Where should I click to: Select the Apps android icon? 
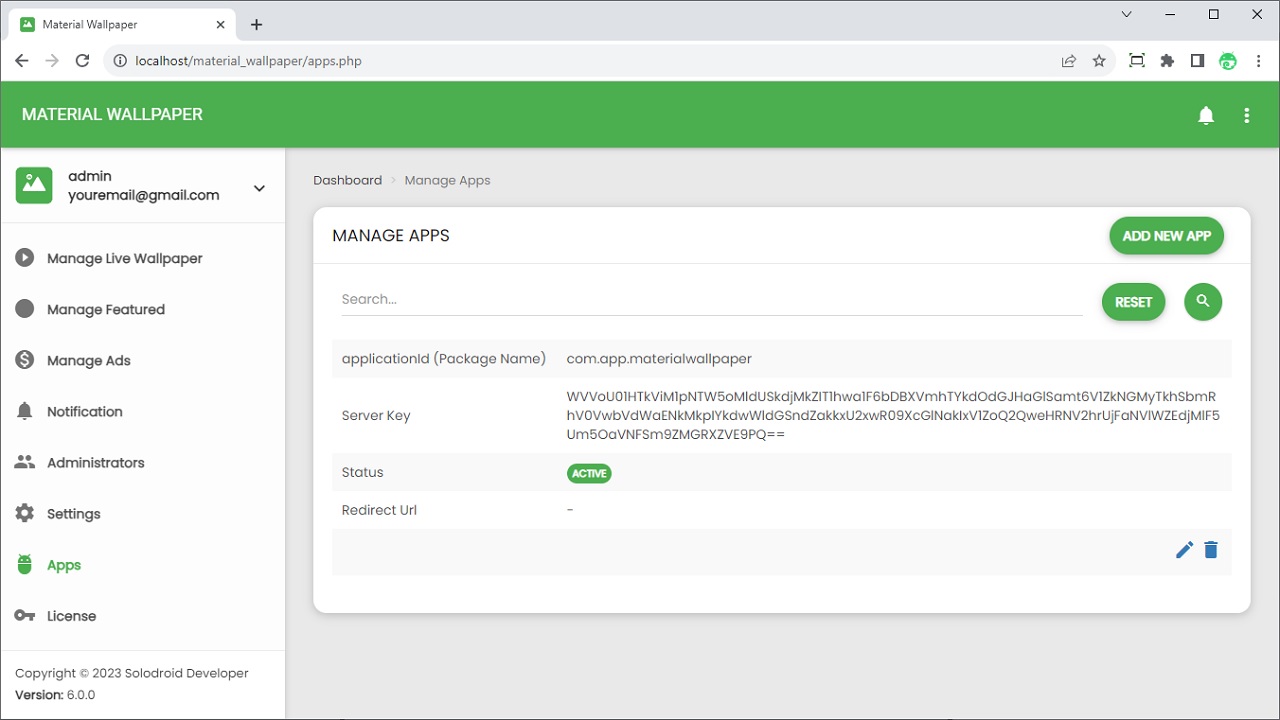coord(24,564)
